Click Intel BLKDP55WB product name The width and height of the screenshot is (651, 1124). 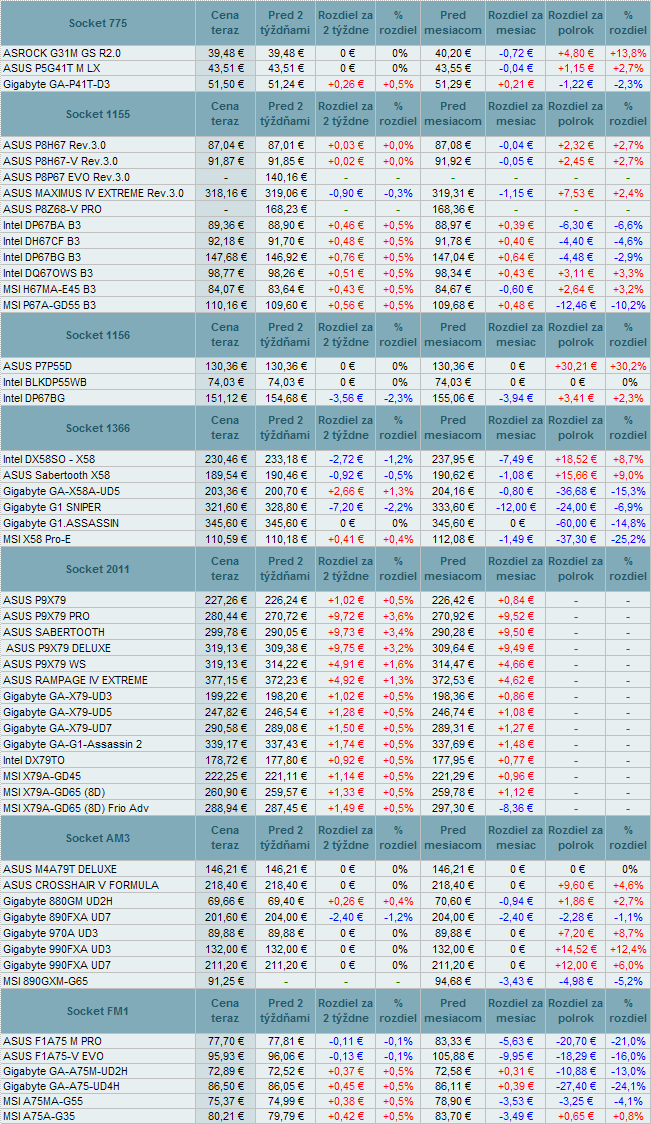coord(43,382)
